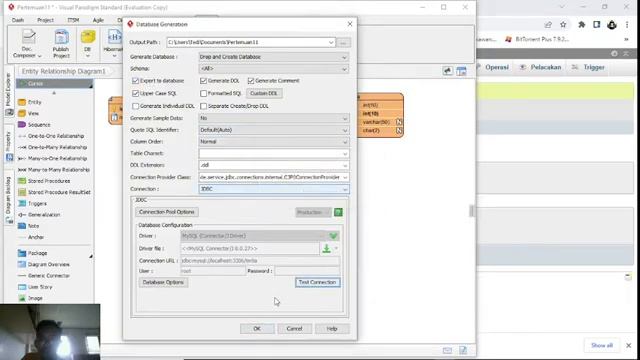Open the Dash menu
Viewport: 640px width, 360px height.
pos(18,20)
